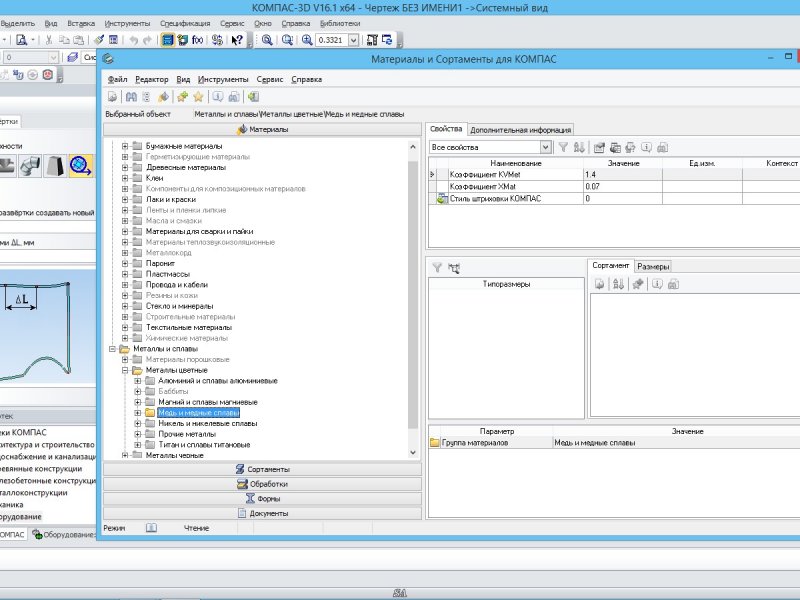Screen dimensions: 800x600
Task: Click the Коэффициент KVMet value cell 1.4
Action: (622, 174)
